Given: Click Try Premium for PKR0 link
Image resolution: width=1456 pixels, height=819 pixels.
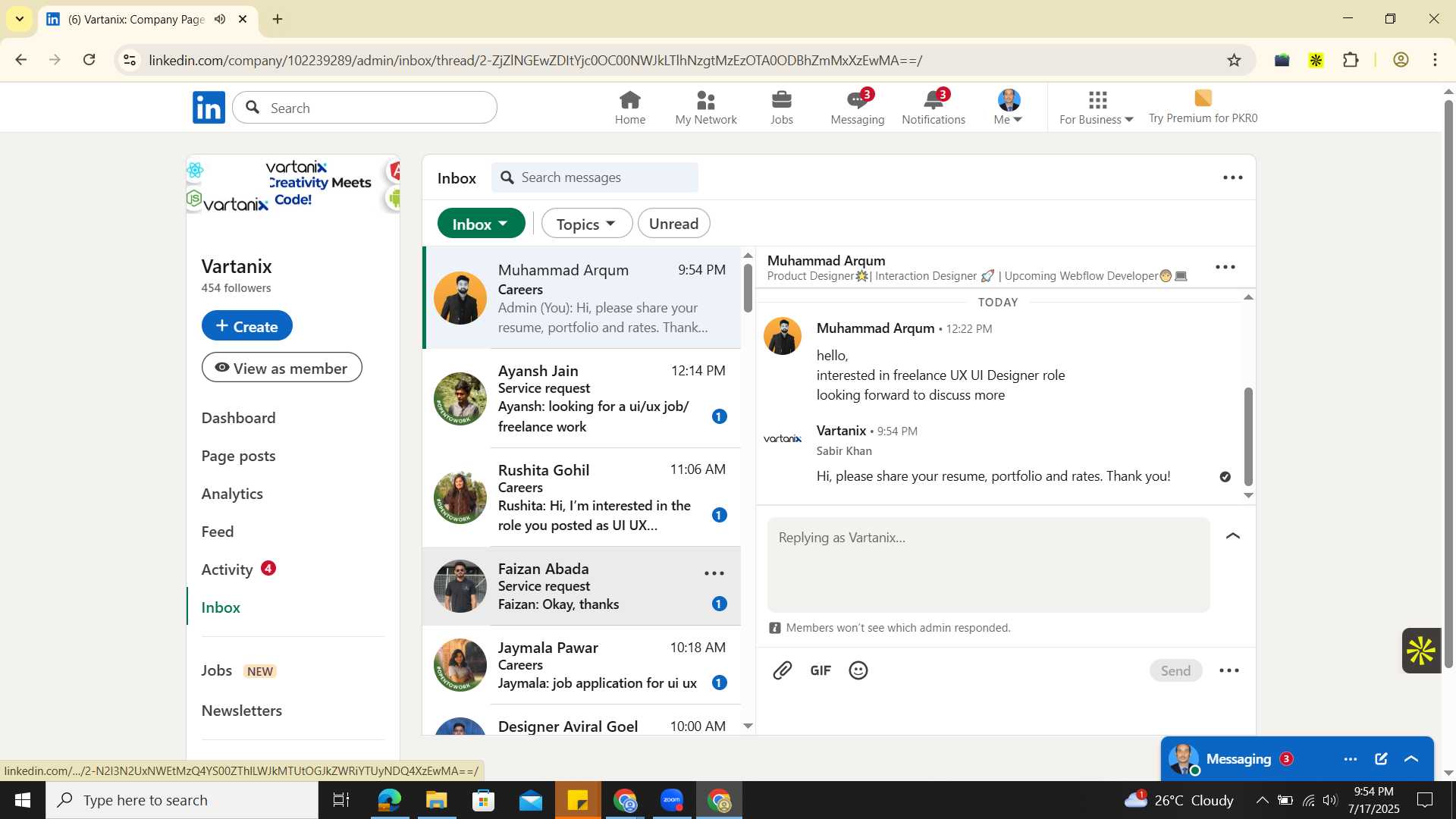Looking at the screenshot, I should 1203,108.
